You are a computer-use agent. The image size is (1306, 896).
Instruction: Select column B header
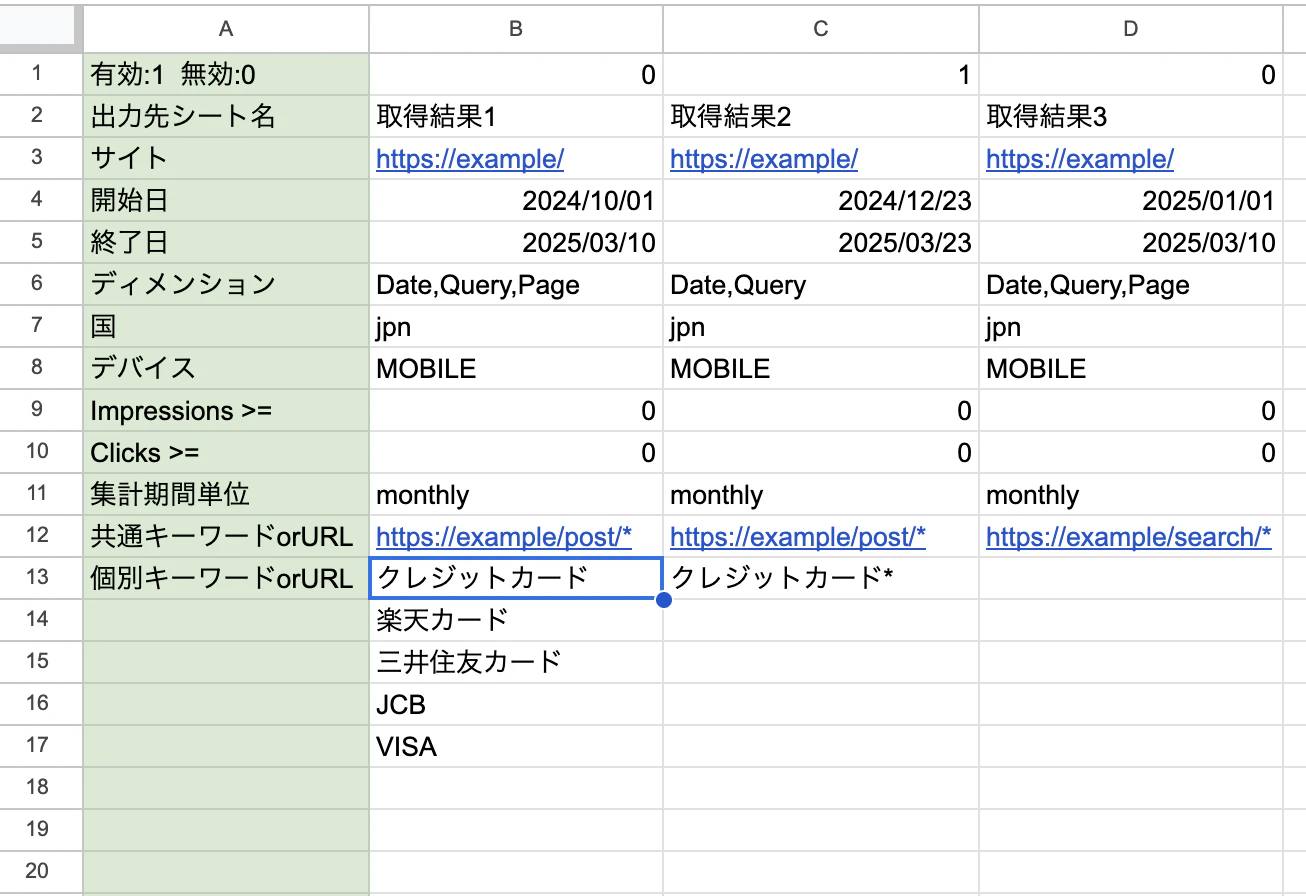tap(516, 28)
